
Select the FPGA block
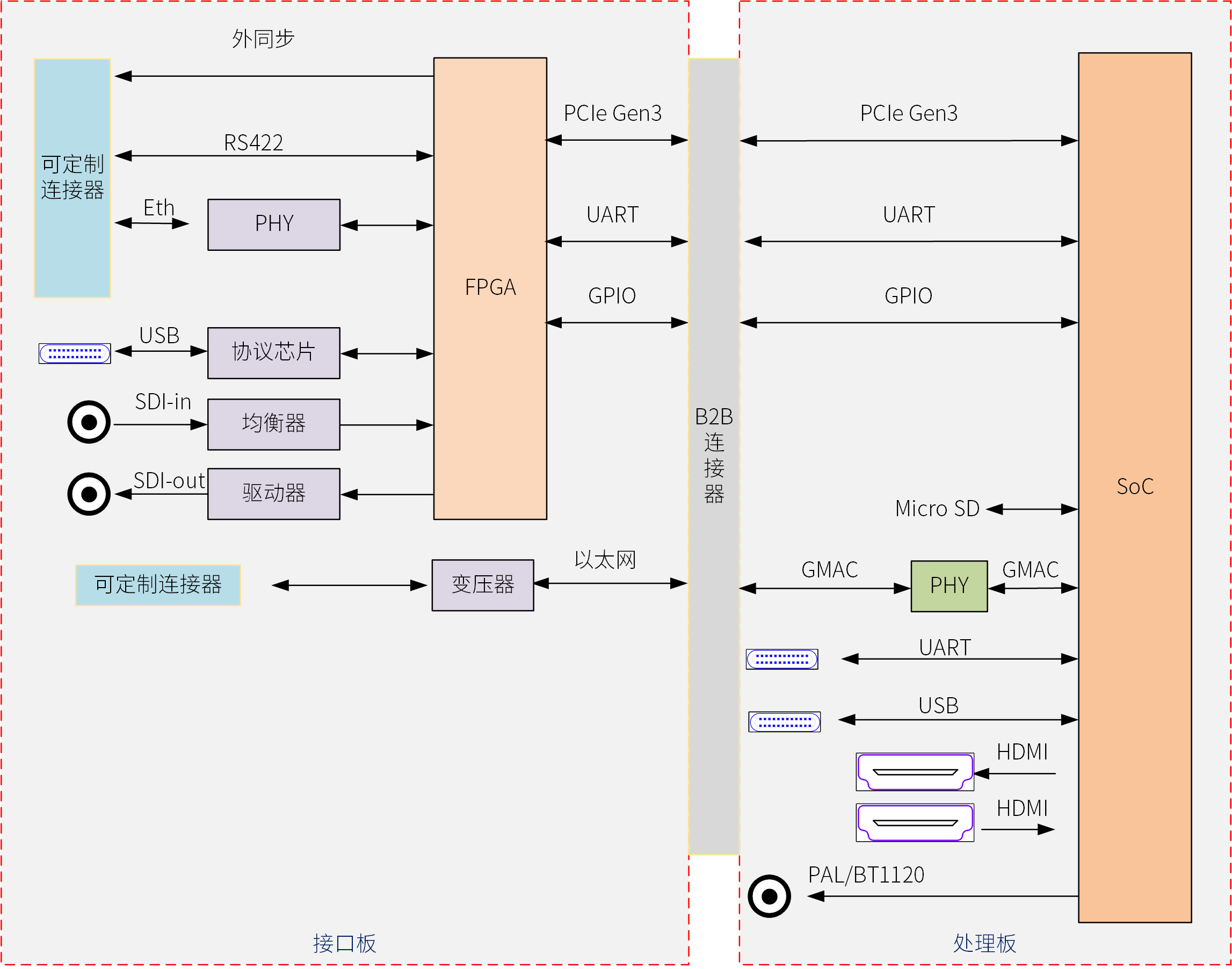(x=490, y=288)
